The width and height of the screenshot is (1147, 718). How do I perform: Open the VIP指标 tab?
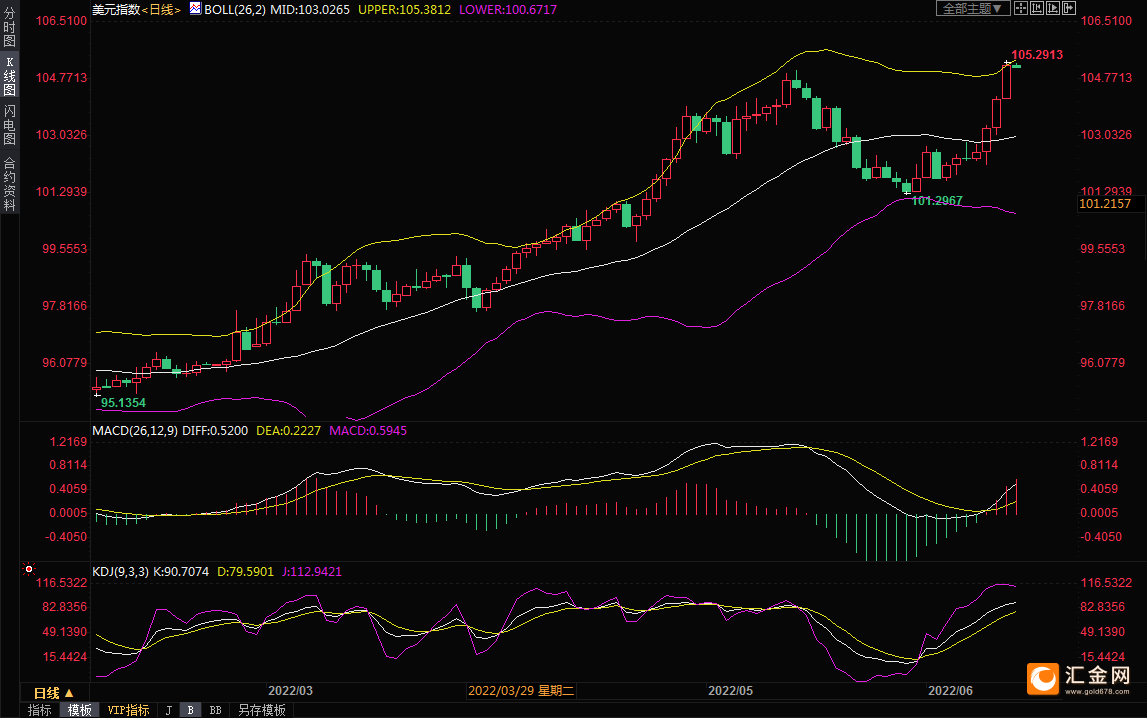pos(128,710)
